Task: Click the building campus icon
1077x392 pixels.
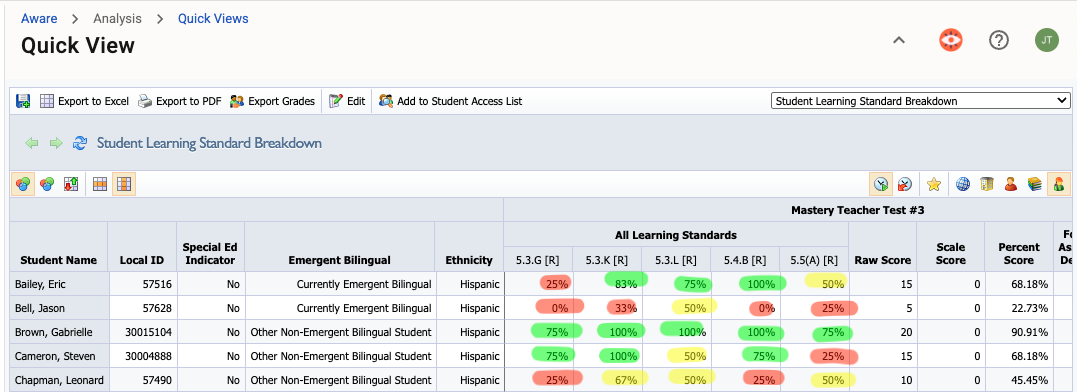Action: pyautogui.click(x=986, y=184)
